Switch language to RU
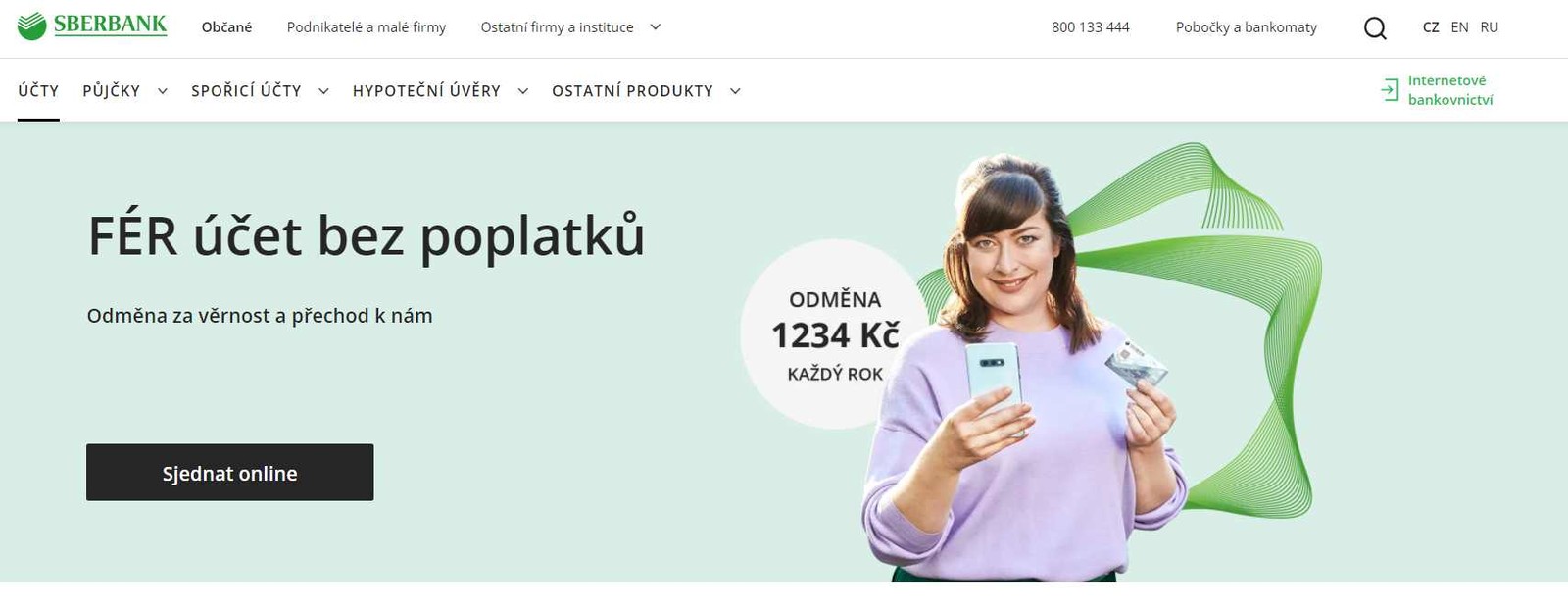1568x612 pixels. (x=1490, y=27)
